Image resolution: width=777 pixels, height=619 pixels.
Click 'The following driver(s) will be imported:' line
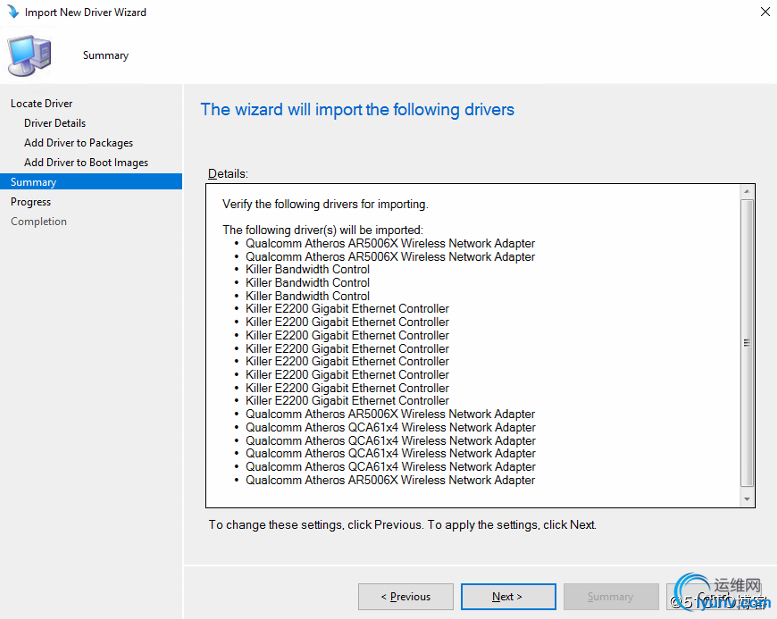[x=323, y=230]
